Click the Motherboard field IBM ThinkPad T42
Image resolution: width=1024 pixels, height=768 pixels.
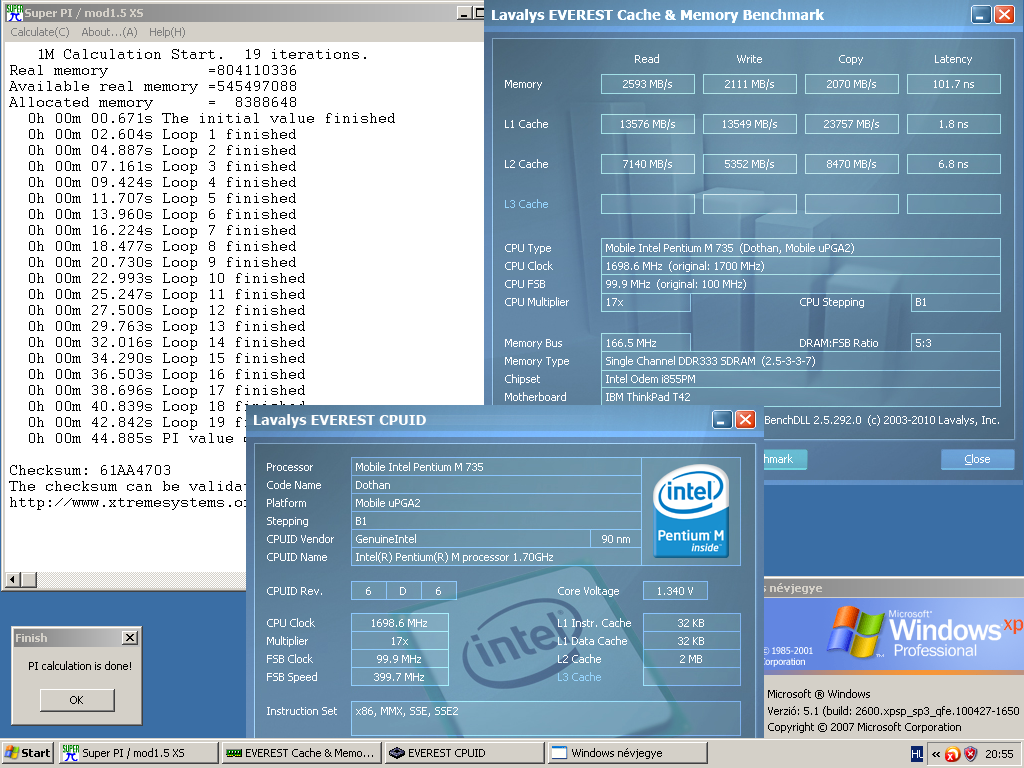point(801,397)
